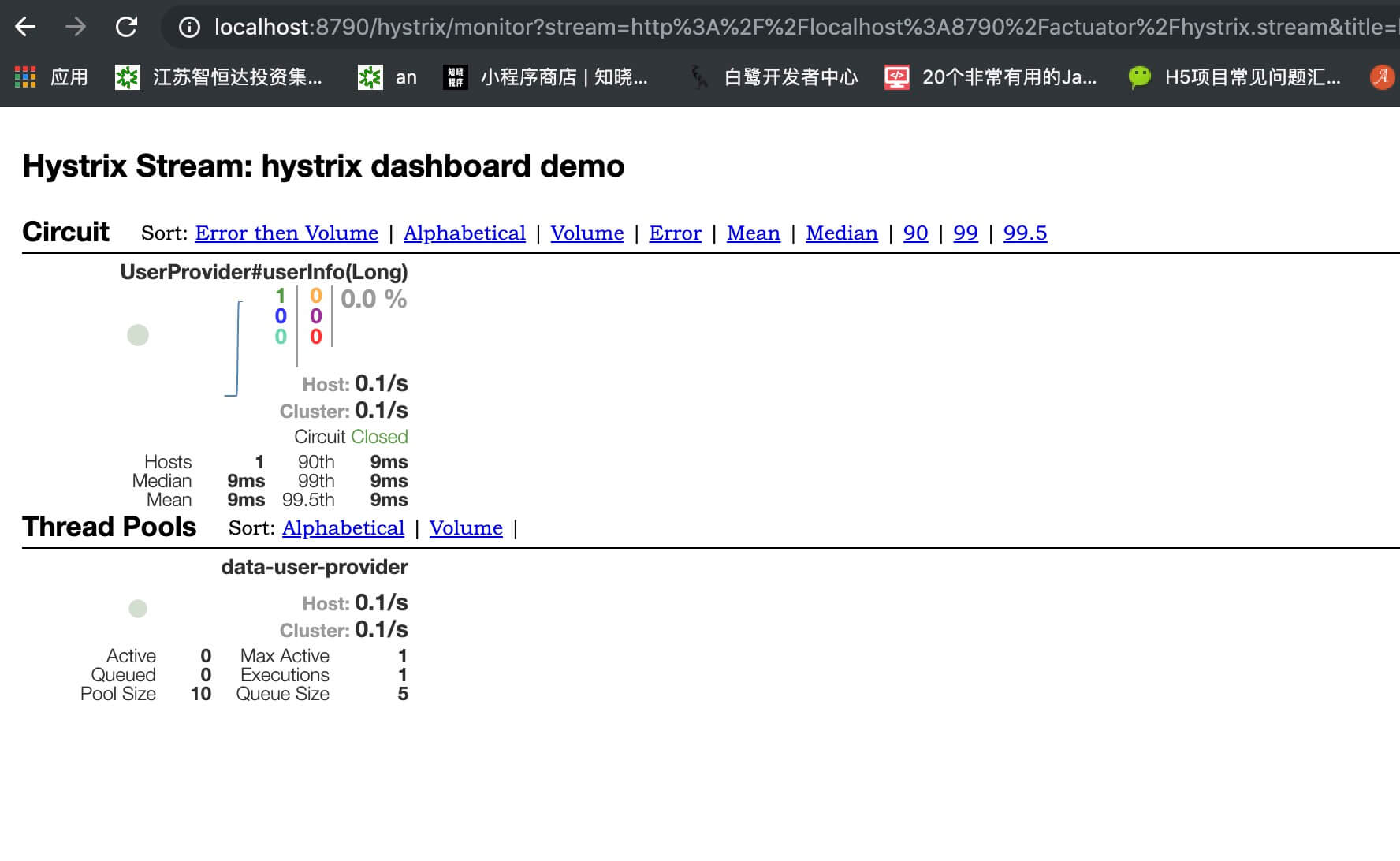The height and width of the screenshot is (861, 1400).
Task: Sort circuits by Error then Volume
Action: coord(286,233)
